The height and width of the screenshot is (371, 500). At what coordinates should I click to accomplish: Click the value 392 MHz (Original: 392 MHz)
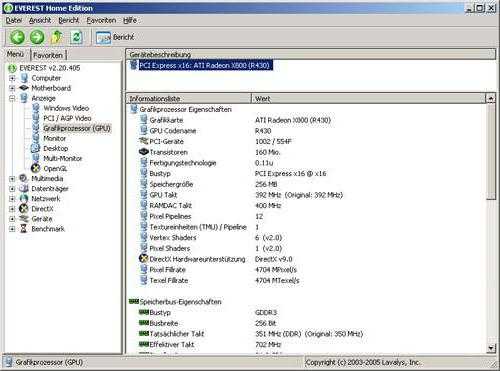coord(299,195)
